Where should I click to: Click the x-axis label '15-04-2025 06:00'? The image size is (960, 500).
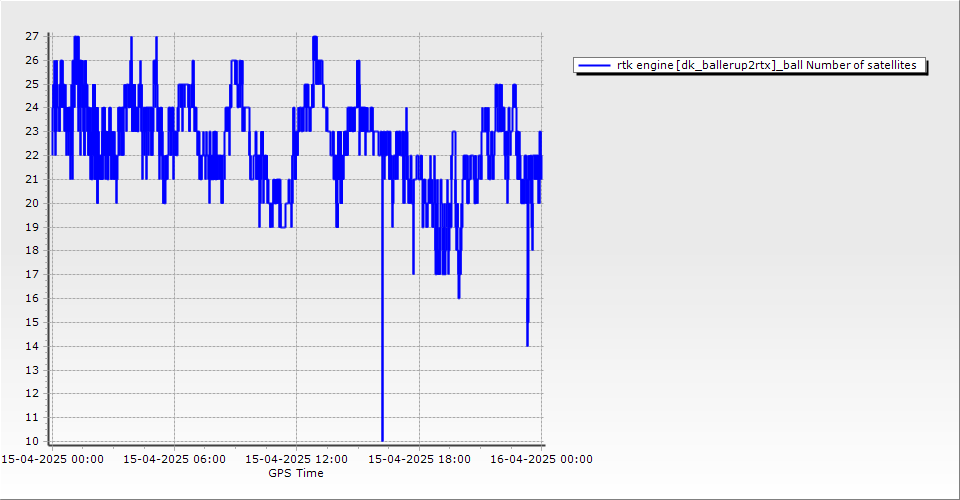click(x=174, y=459)
